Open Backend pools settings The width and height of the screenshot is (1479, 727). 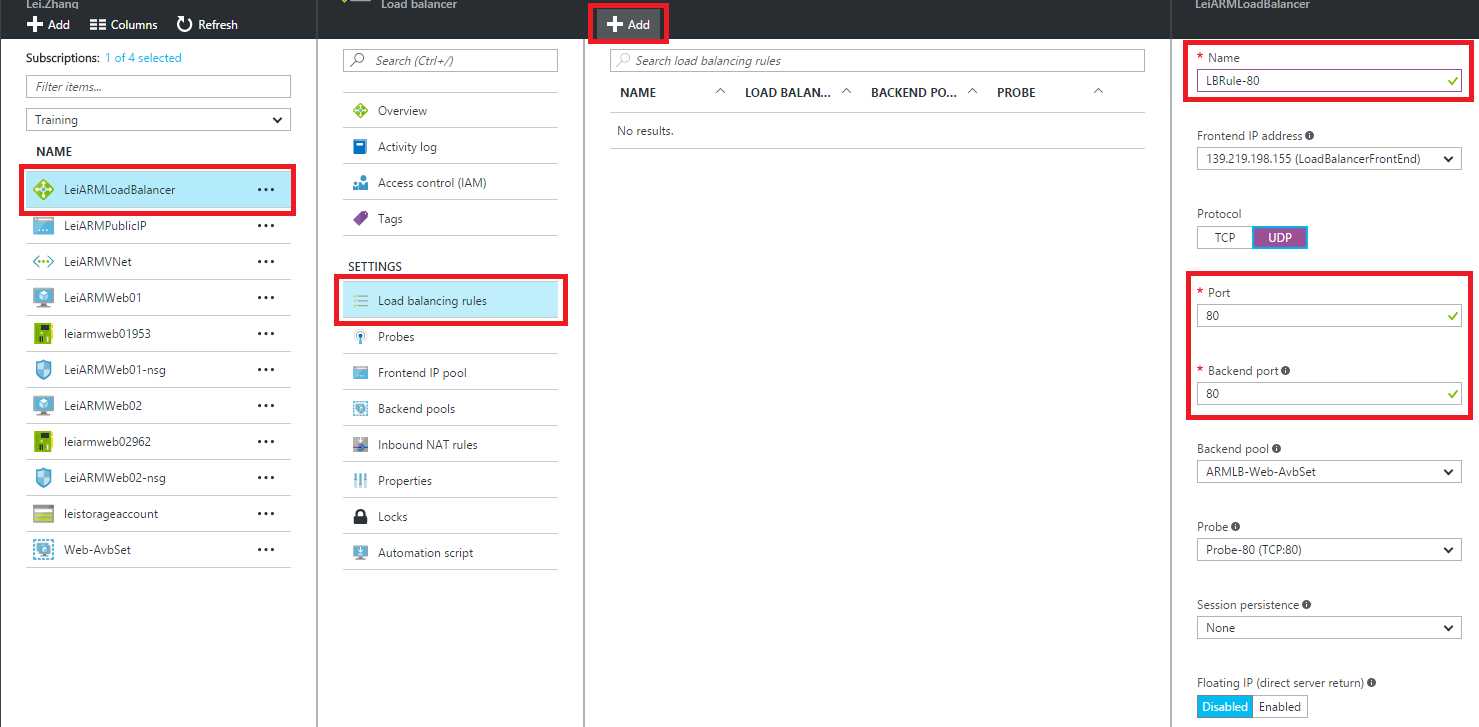click(x=450, y=409)
